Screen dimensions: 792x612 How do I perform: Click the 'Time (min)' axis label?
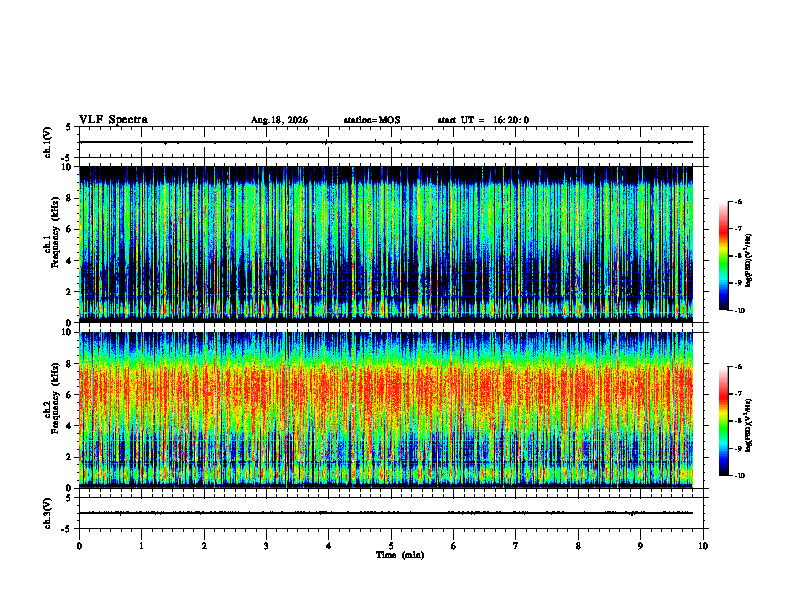pyautogui.click(x=400, y=555)
